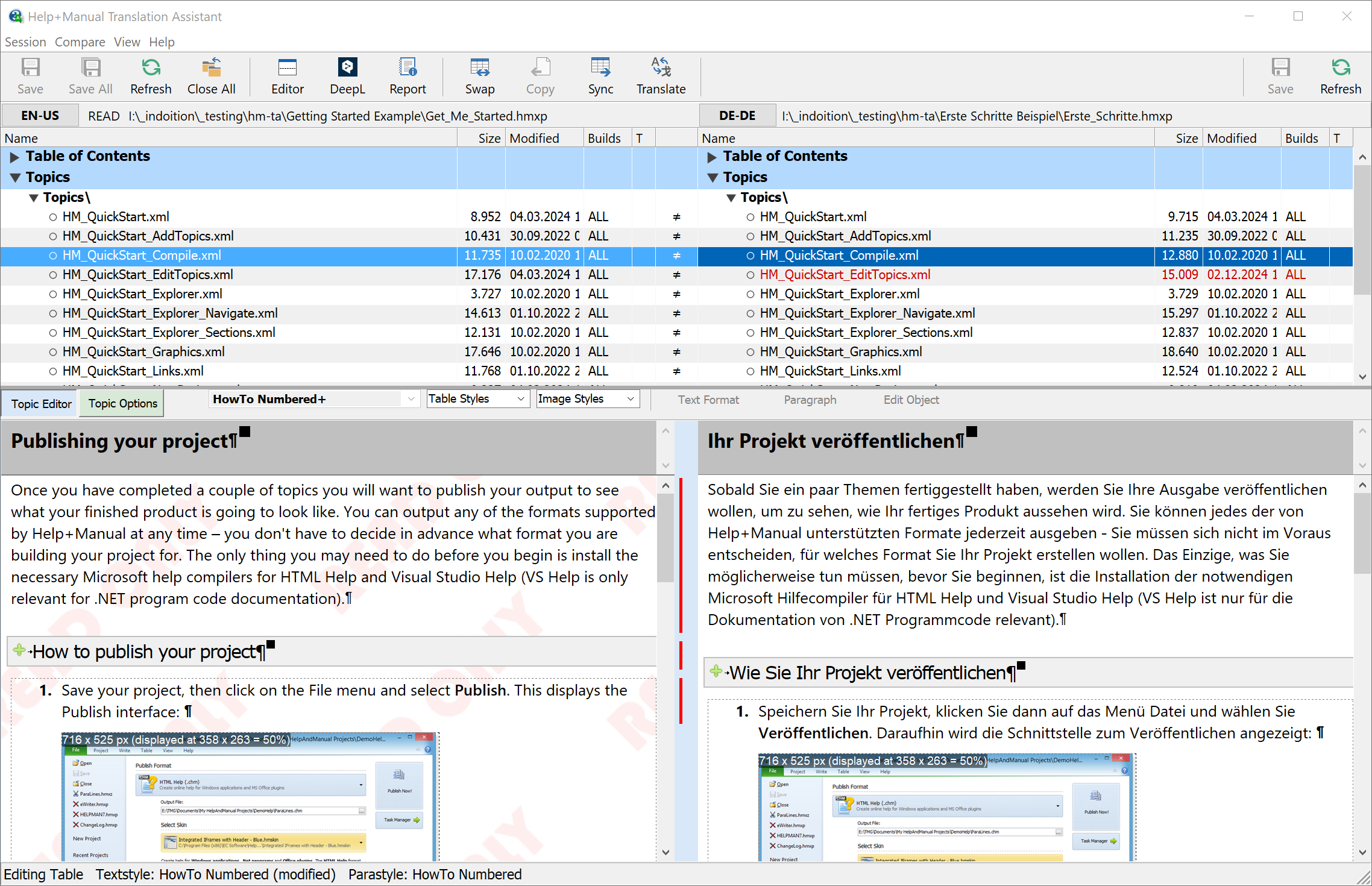1372x886 pixels.
Task: Click scroll-down arrow of file list
Action: [x=1362, y=377]
